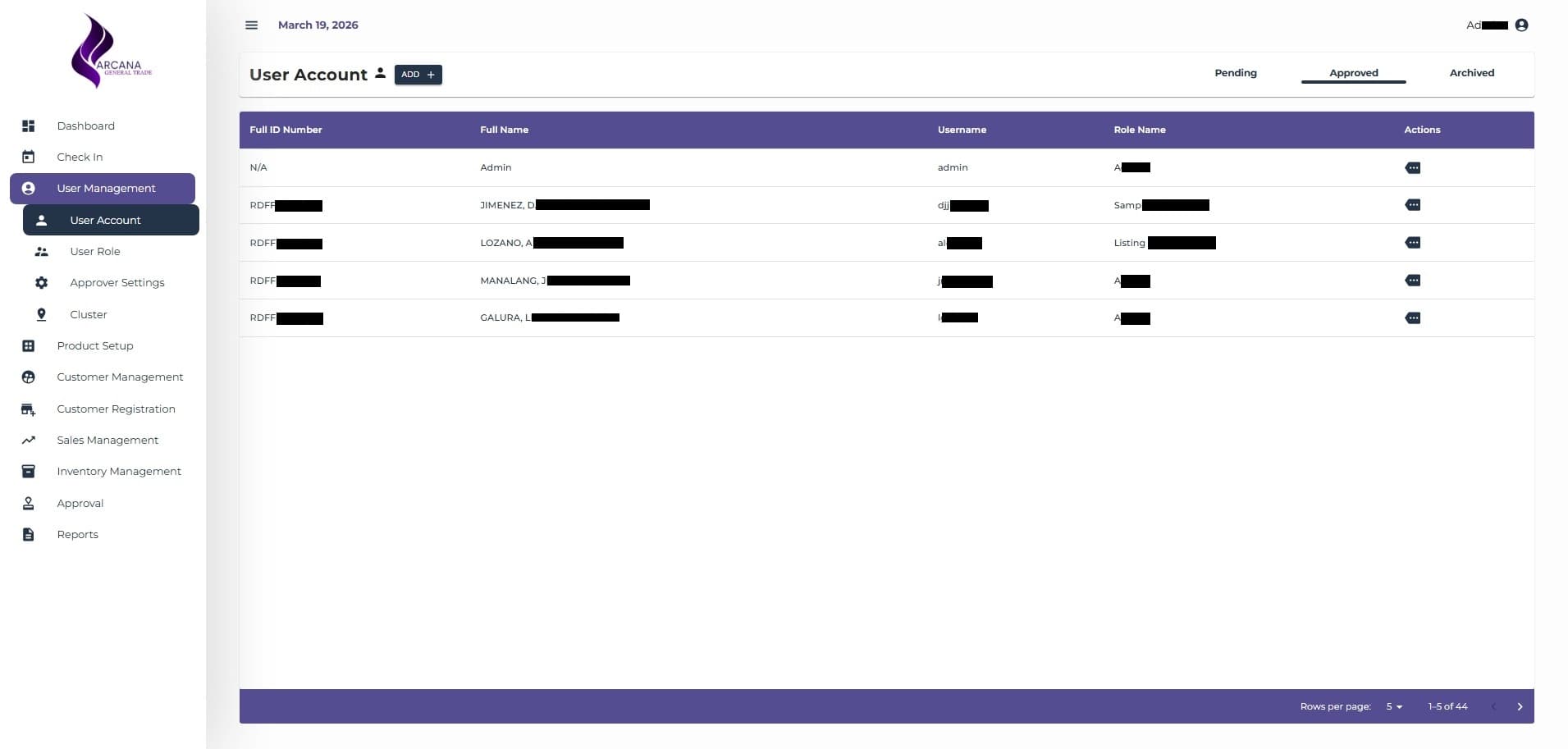This screenshot has height=749, width=1568.
Task: Open the user profile icon top right
Action: click(x=1521, y=25)
